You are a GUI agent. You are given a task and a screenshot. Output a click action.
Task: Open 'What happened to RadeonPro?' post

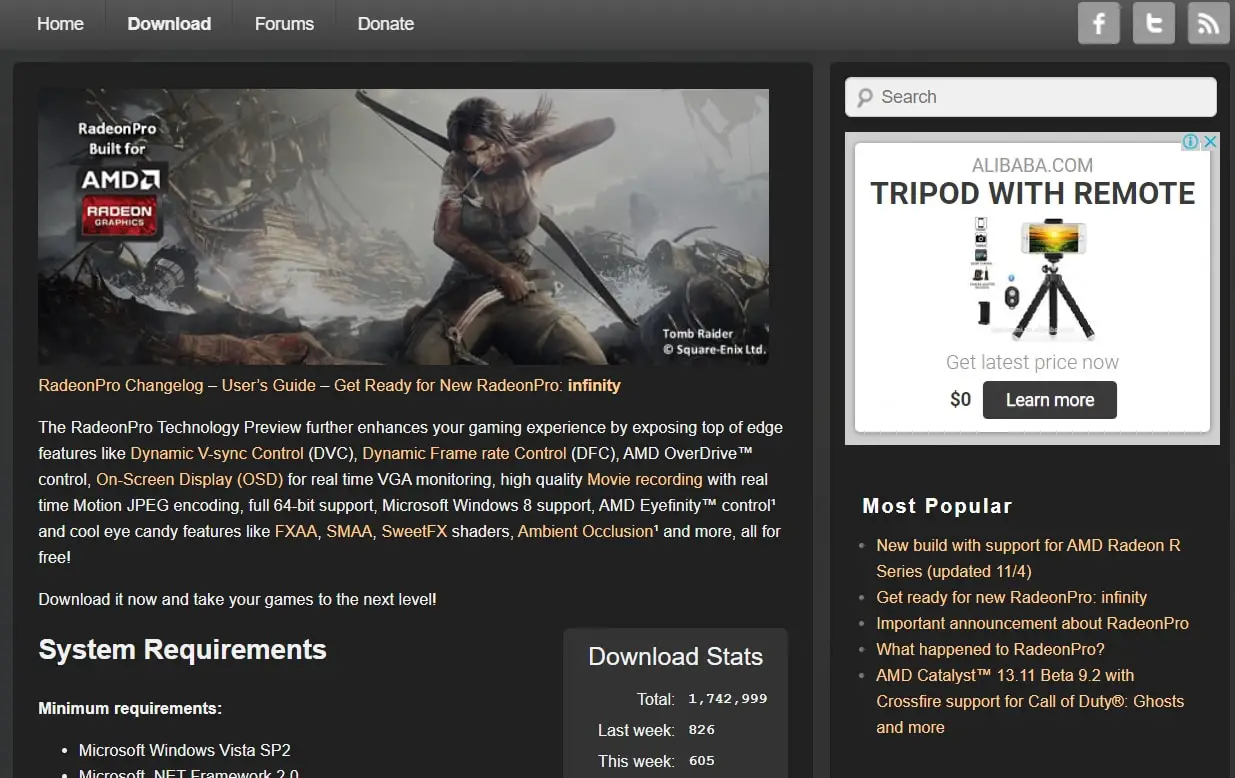(990, 649)
